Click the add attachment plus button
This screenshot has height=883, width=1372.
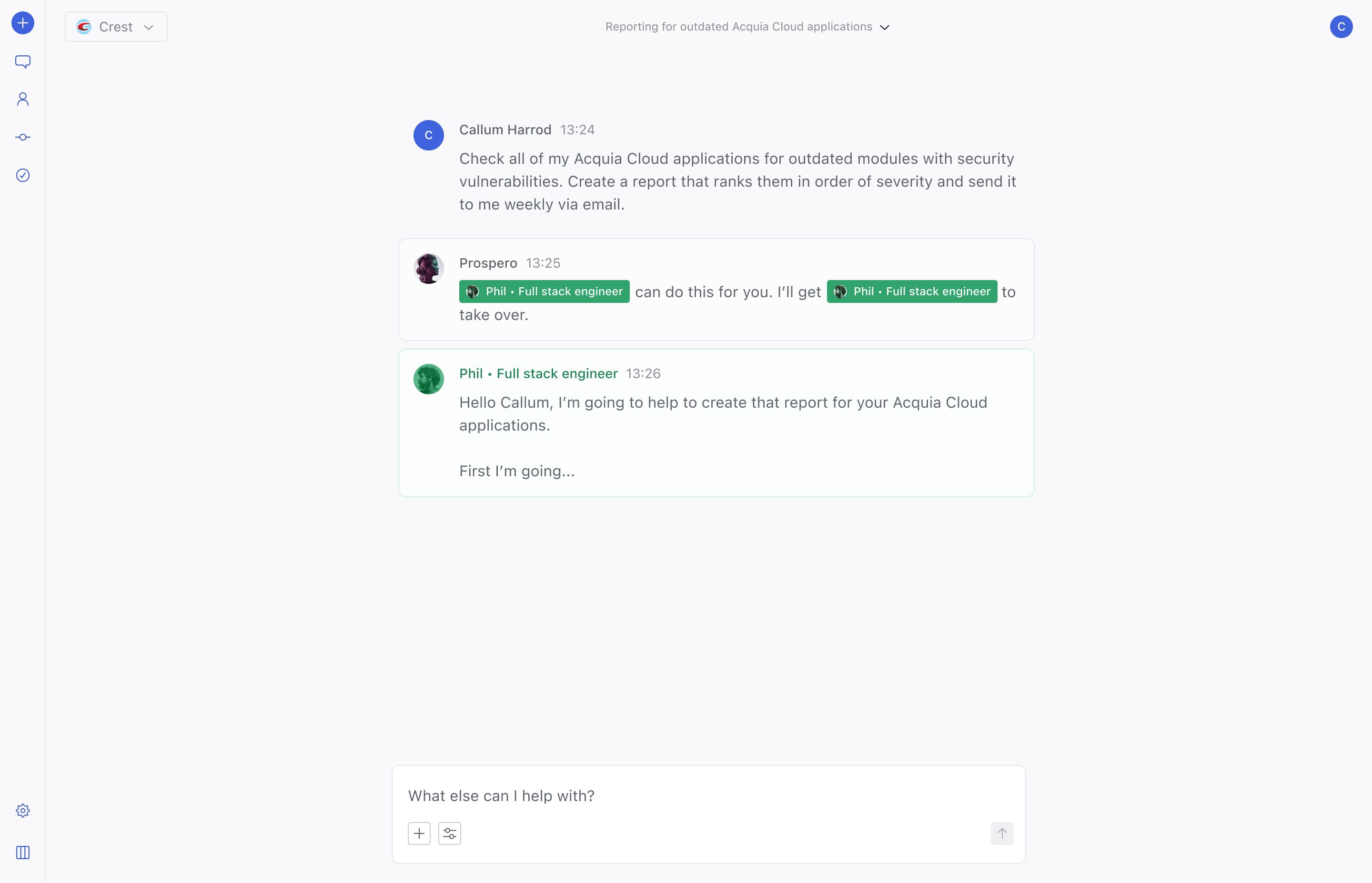(419, 833)
